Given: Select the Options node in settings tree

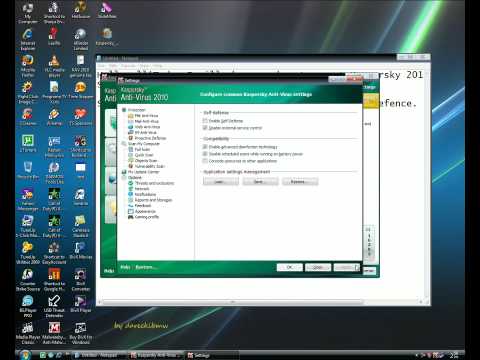Looking at the screenshot, I should click(135, 177).
